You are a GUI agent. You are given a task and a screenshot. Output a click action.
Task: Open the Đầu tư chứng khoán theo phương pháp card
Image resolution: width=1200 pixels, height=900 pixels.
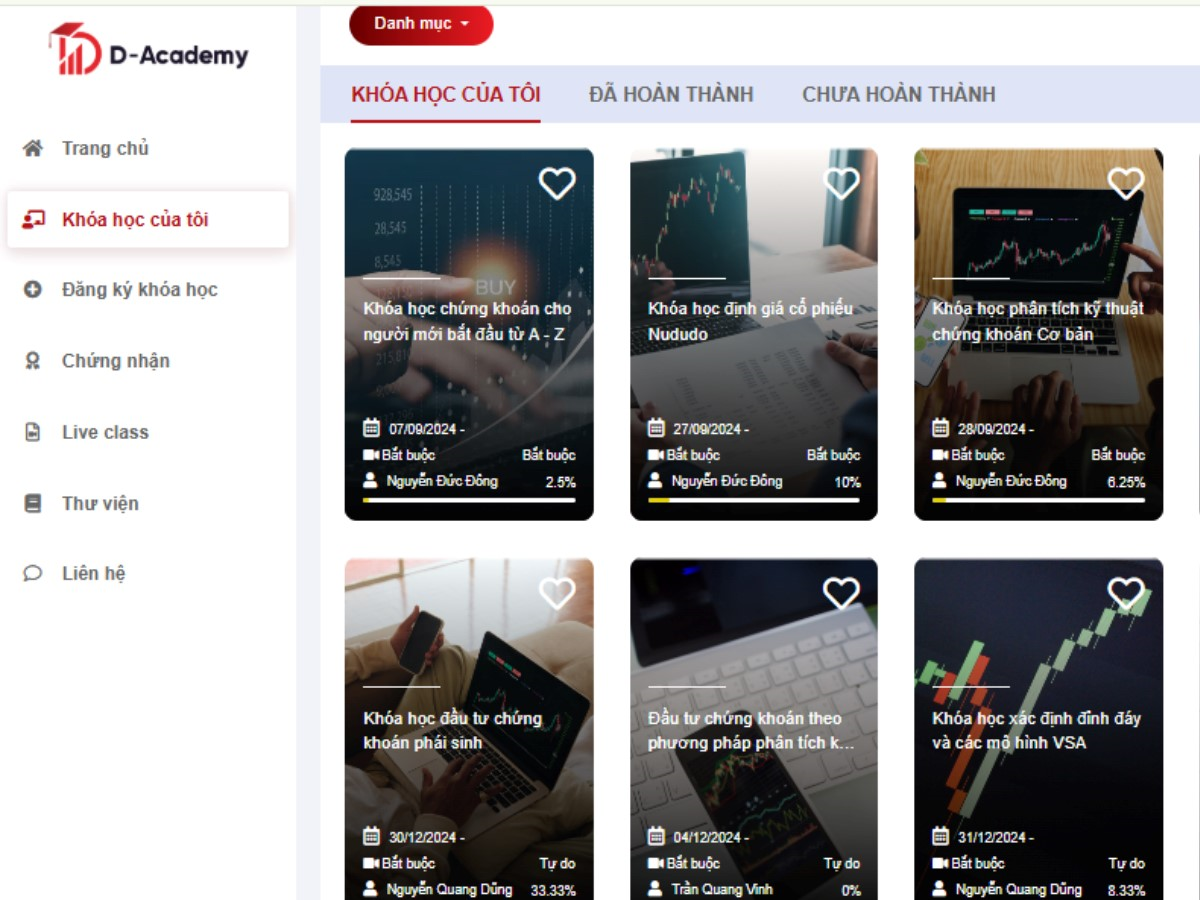pos(754,729)
